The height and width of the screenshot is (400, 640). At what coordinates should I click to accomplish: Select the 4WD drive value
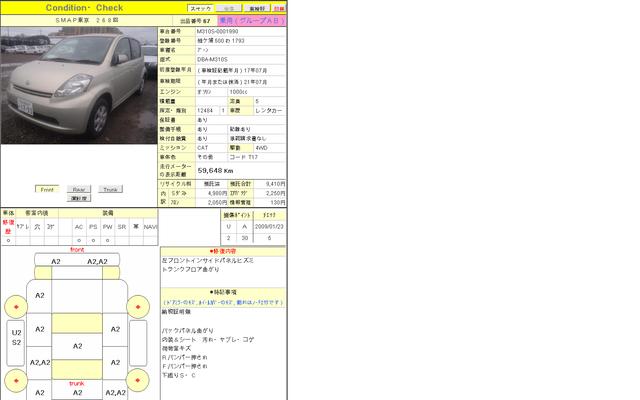pos(261,148)
